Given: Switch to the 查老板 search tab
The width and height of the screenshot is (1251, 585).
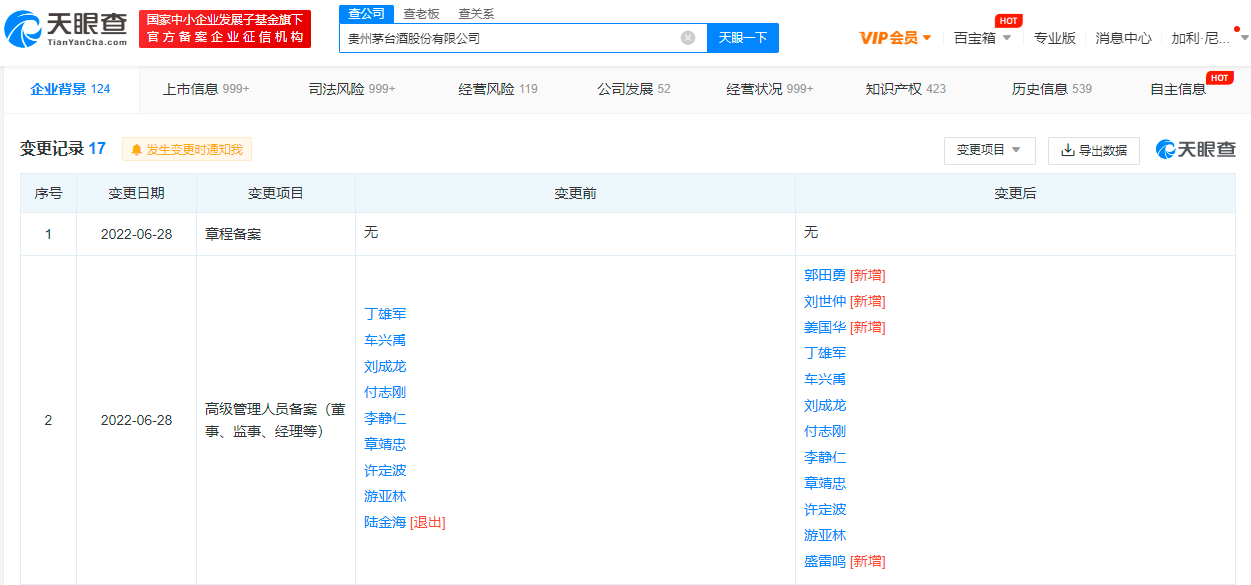Looking at the screenshot, I should pos(421,14).
